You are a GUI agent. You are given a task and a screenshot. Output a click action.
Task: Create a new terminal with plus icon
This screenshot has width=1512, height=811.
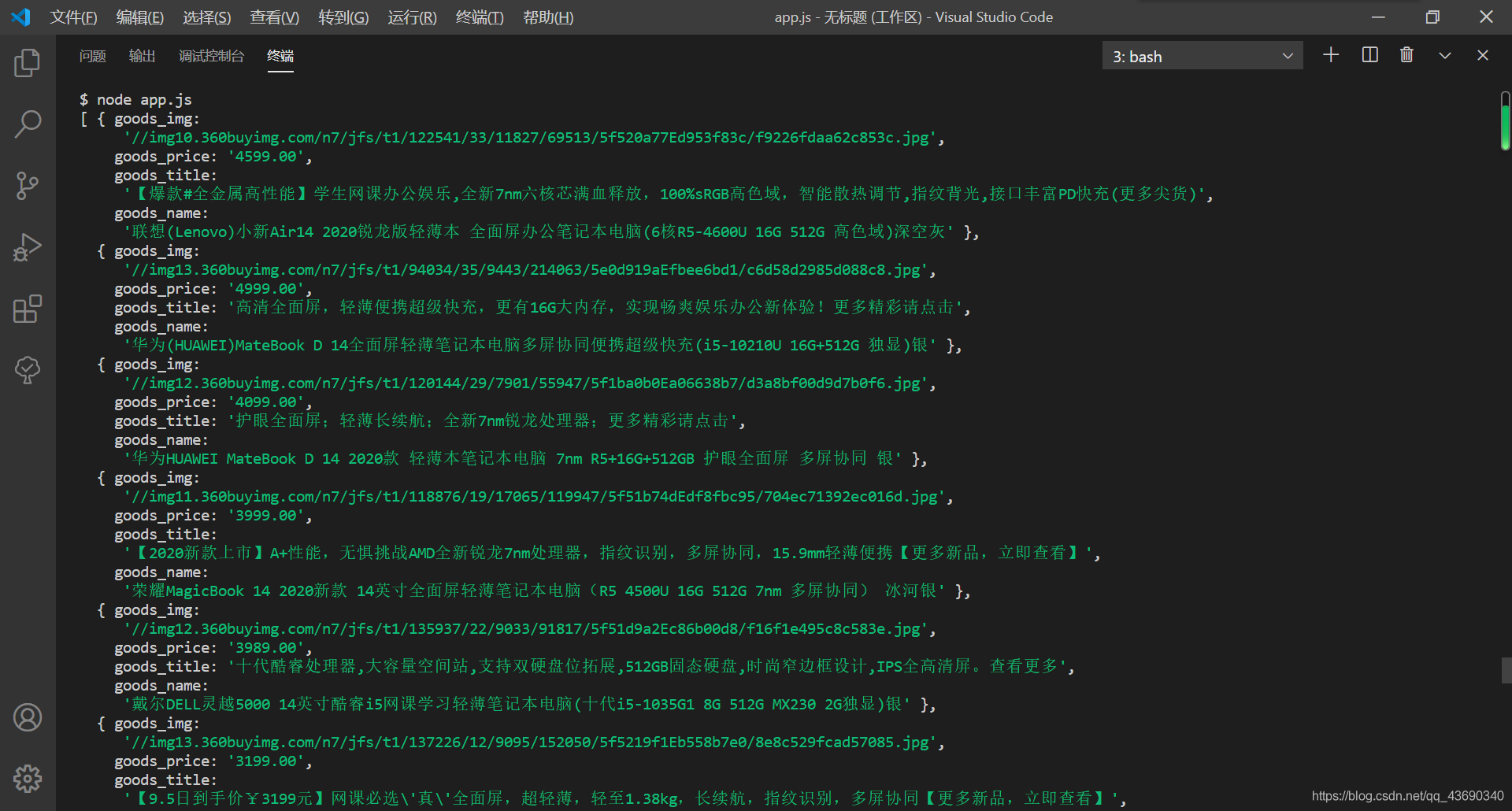point(1331,55)
